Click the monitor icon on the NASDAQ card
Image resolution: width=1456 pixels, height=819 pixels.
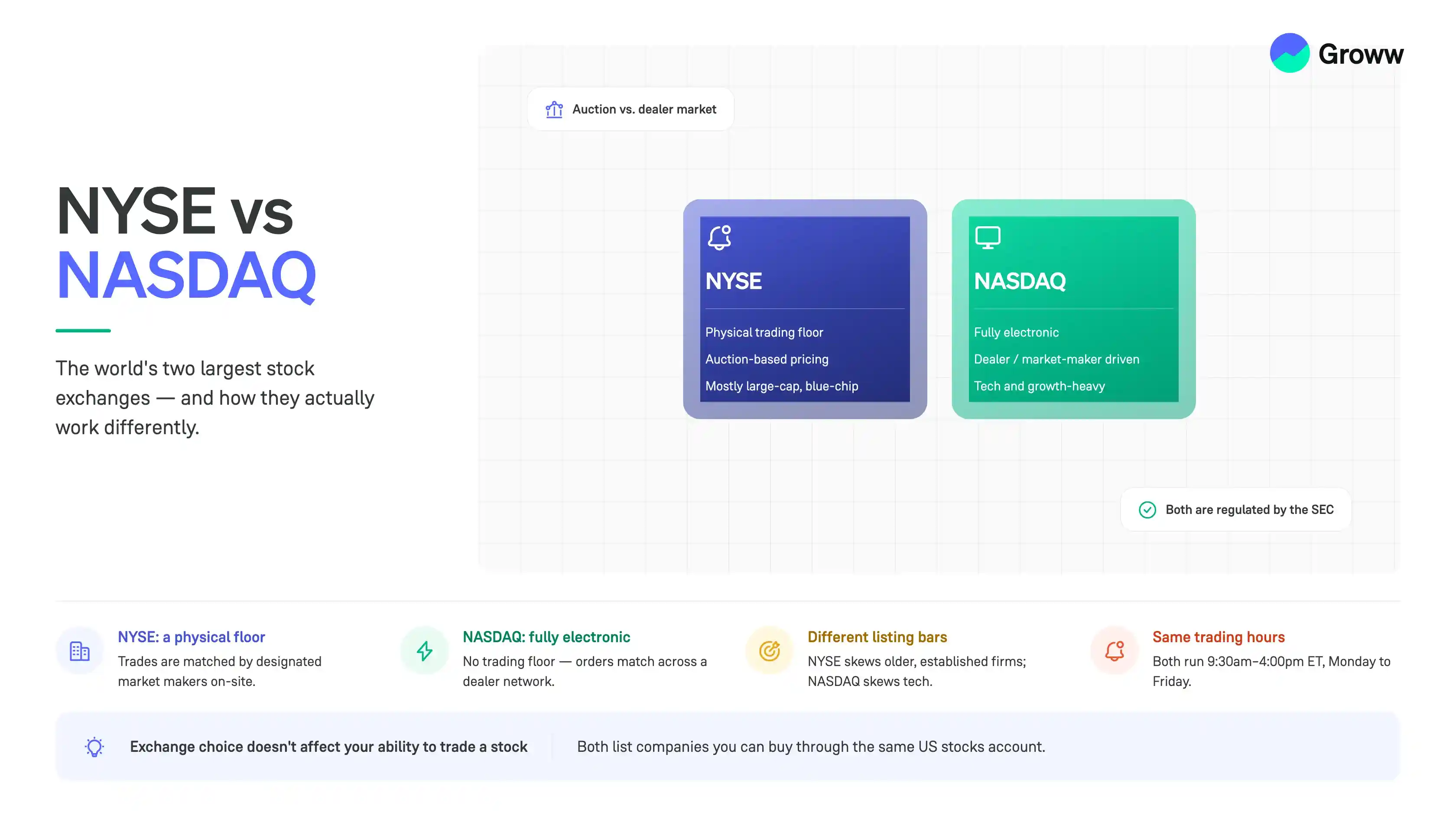(x=988, y=237)
